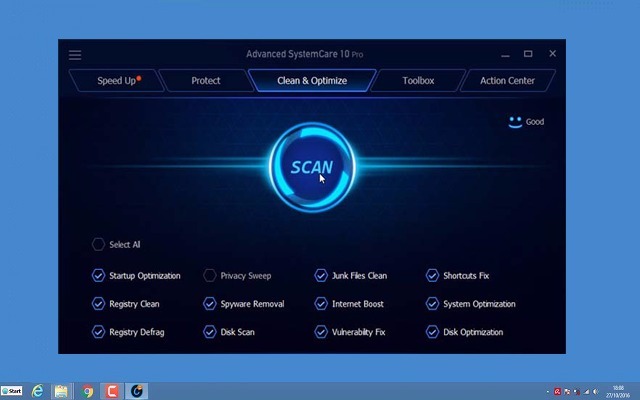
Task: Open the red C taskbar application
Action: (x=111, y=391)
